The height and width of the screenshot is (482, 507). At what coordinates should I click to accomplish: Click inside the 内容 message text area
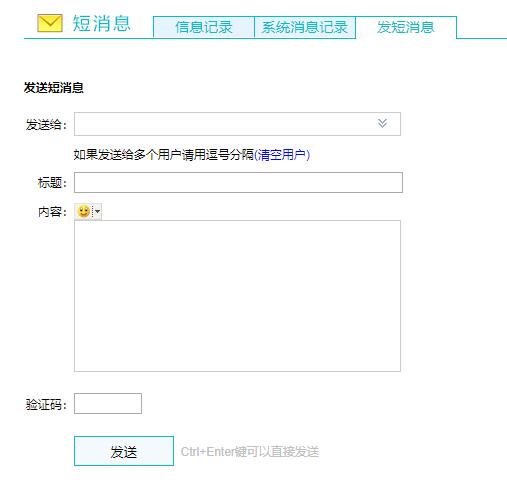point(237,296)
